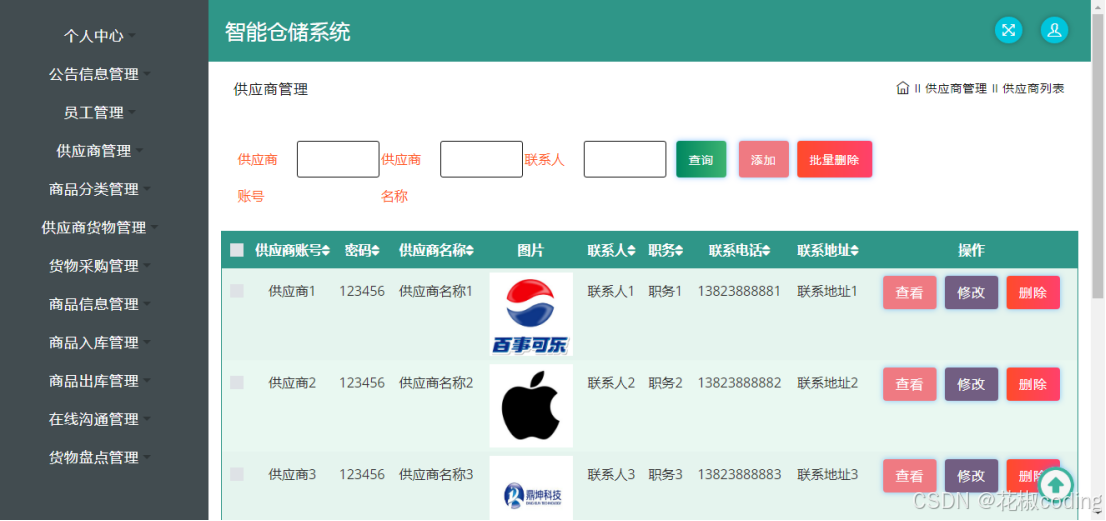Click the back-to-top arrow icon
The height and width of the screenshot is (521, 1106).
(x=1056, y=484)
